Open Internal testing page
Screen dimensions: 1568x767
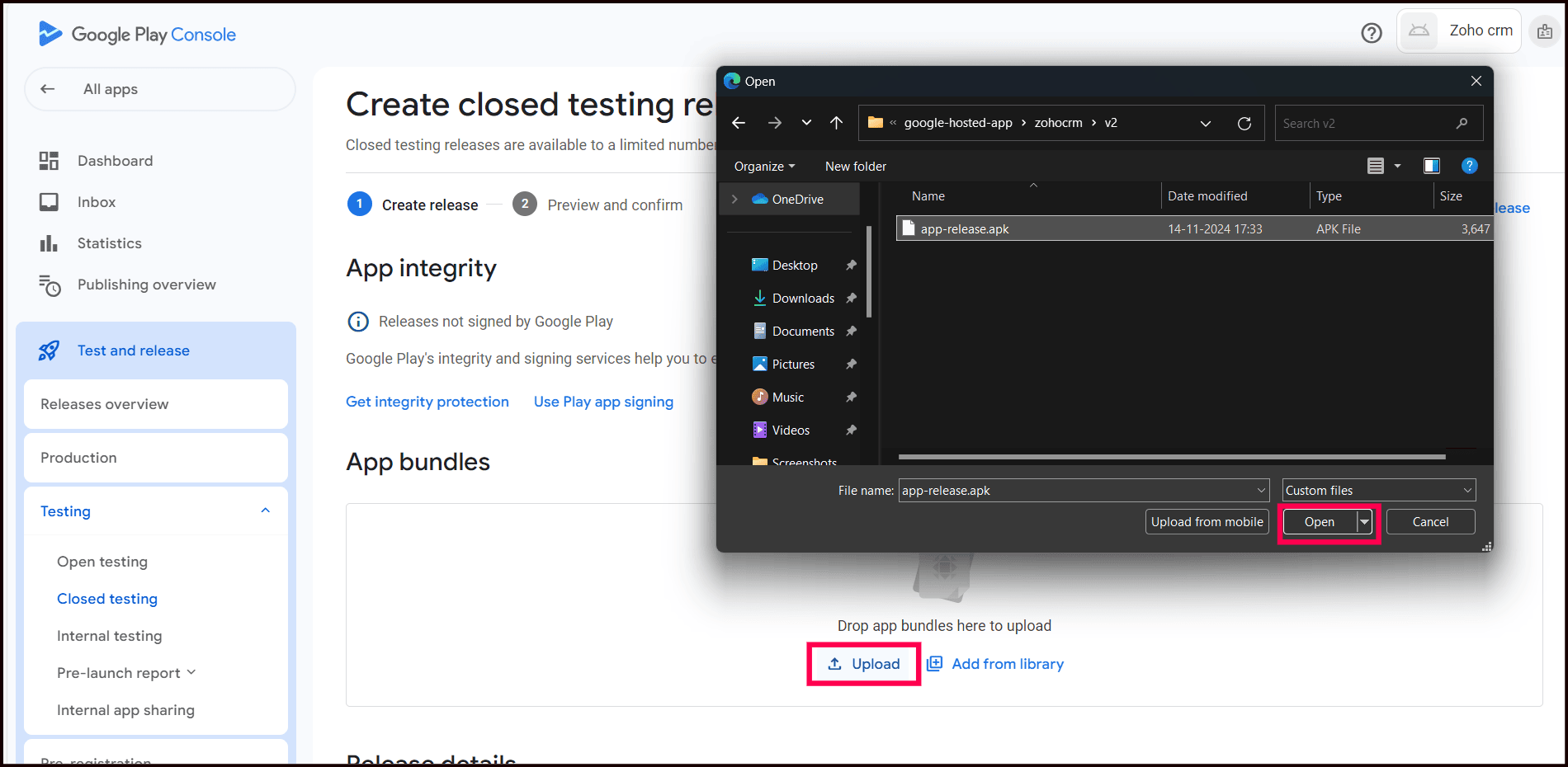tap(110, 636)
